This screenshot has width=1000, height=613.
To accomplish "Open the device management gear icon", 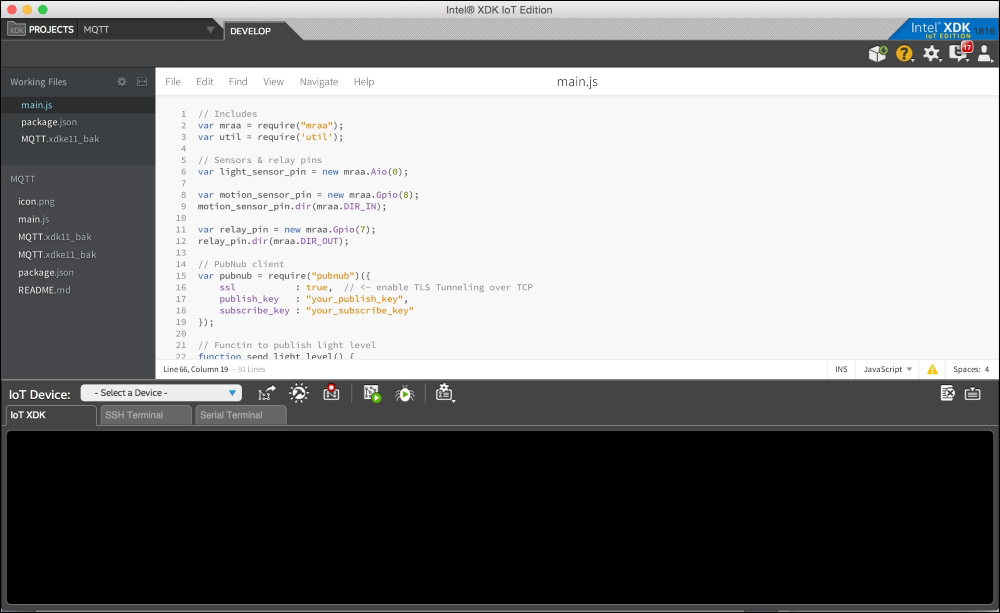I will click(445, 394).
